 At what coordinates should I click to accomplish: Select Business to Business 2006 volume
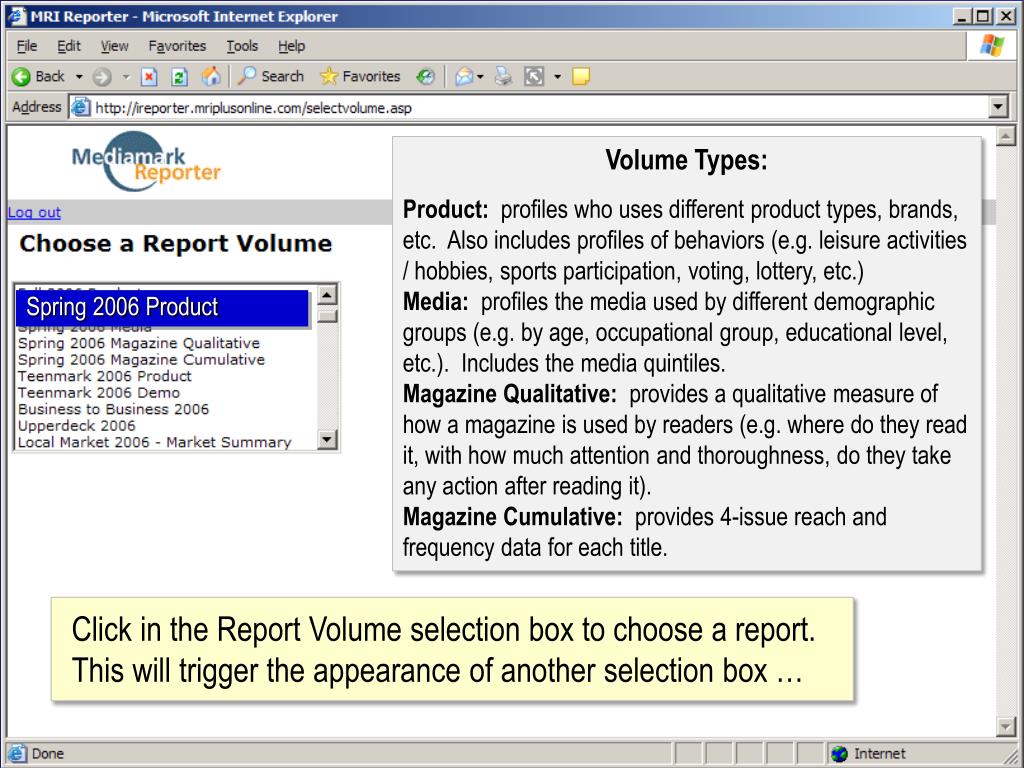tap(113, 409)
